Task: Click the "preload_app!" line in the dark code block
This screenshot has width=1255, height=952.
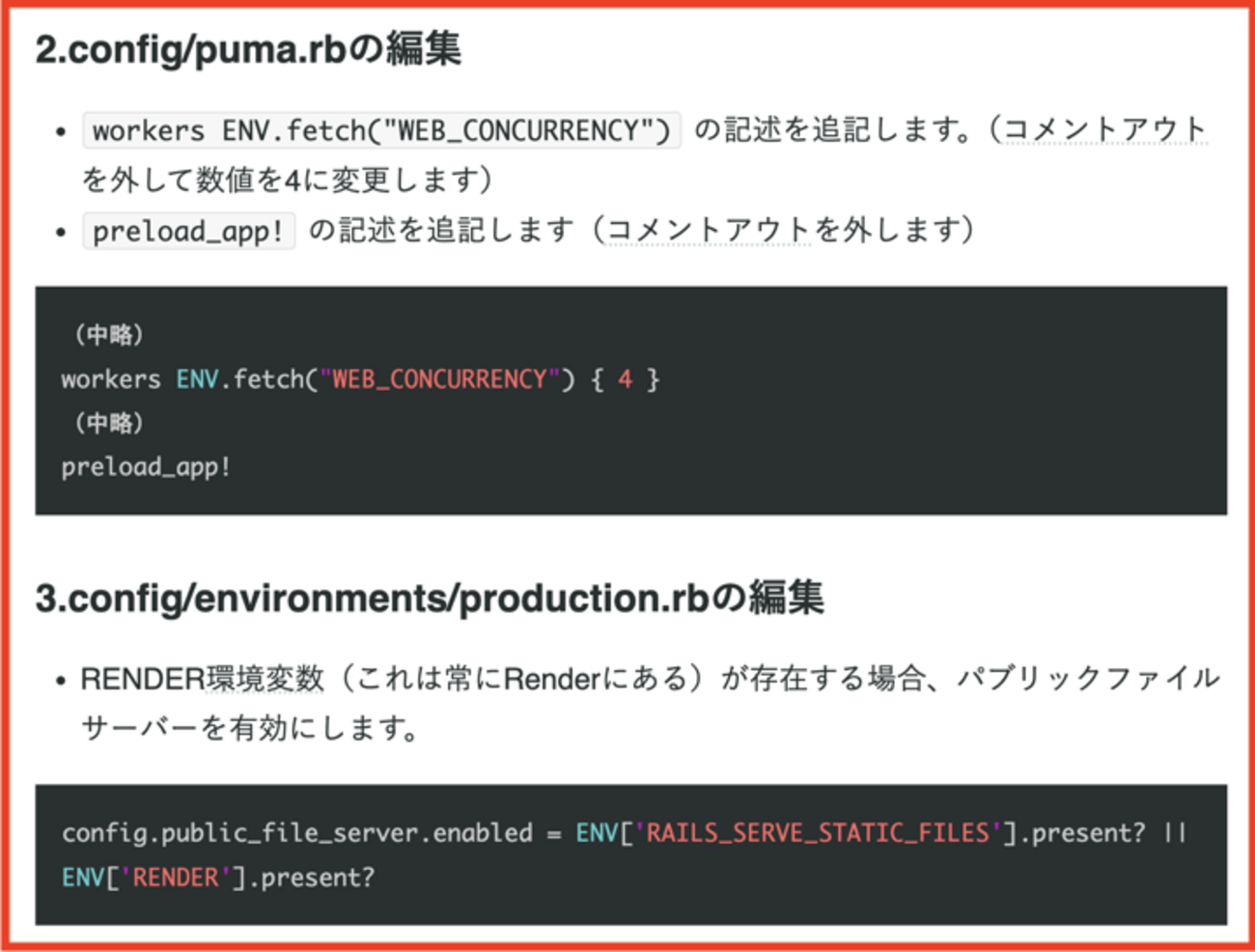Action: point(146,467)
